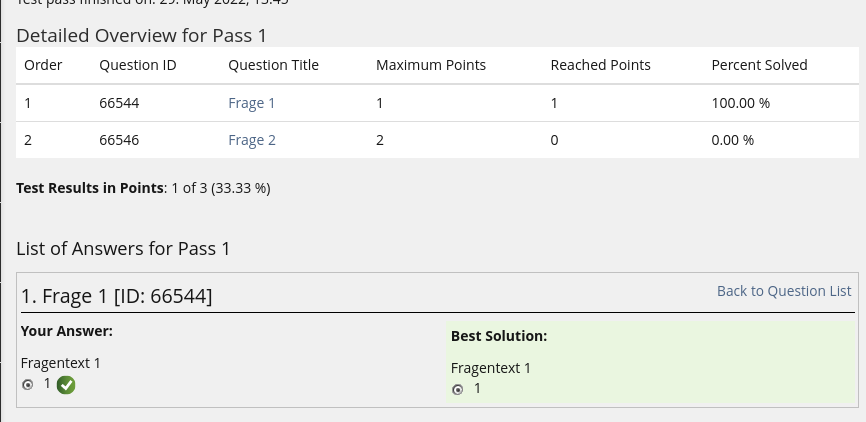Click the 100.00 % percent solved cell
Image resolution: width=866 pixels, height=422 pixels.
pos(740,103)
